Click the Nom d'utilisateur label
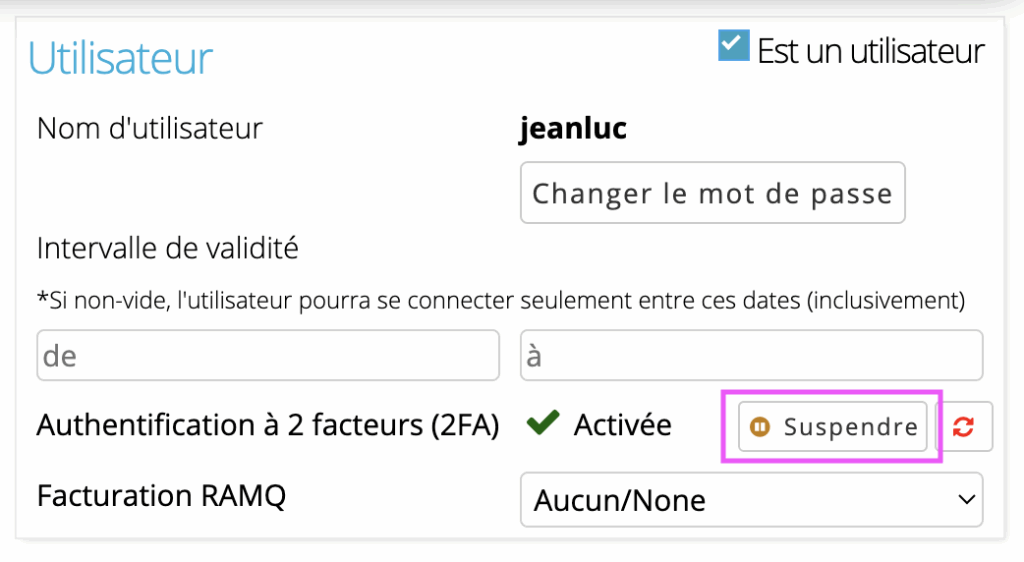1024x562 pixels. (150, 128)
